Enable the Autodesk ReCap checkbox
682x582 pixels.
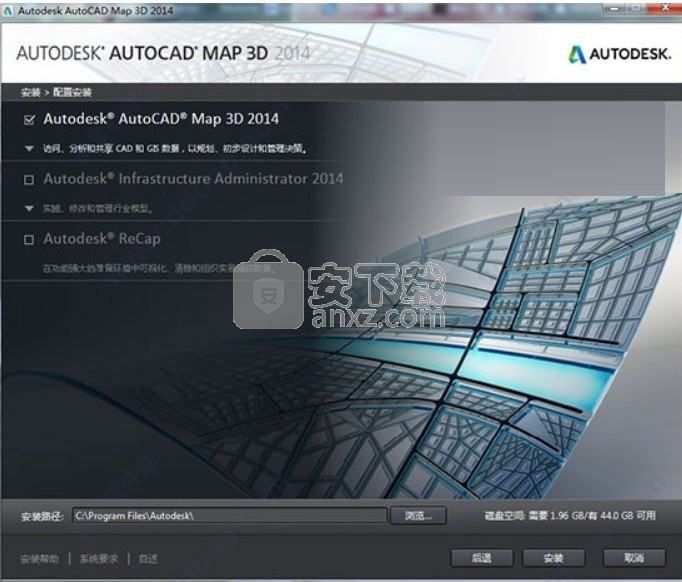click(29, 240)
